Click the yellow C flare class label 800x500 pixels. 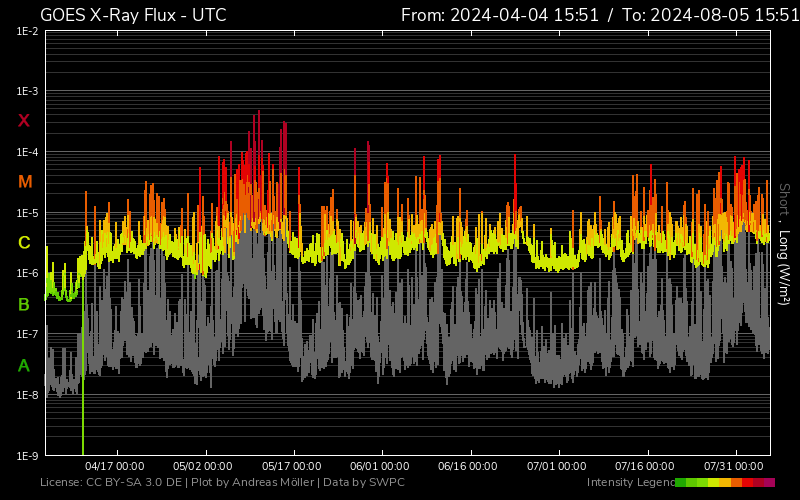point(25,243)
